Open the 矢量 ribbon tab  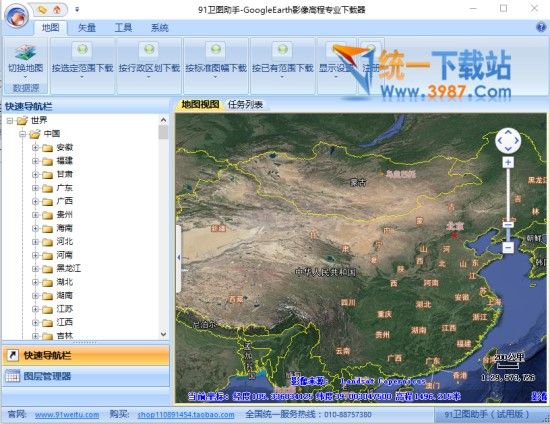87,27
